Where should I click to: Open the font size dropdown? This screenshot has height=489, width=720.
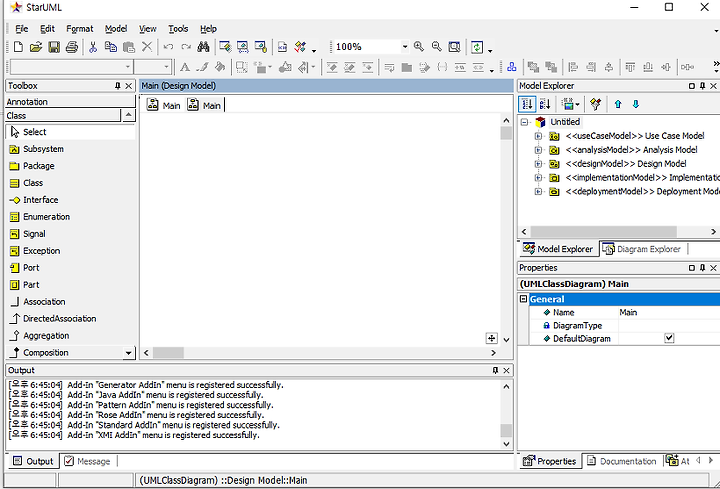(166, 67)
